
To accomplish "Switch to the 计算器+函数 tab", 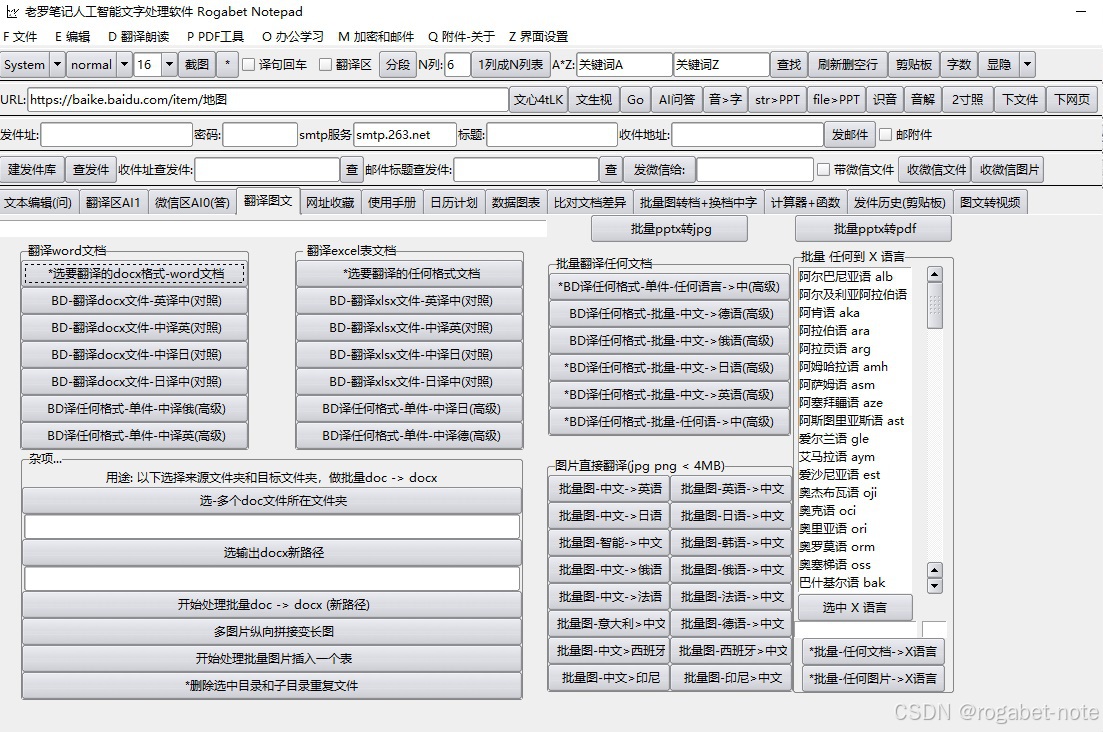I will click(x=805, y=203).
